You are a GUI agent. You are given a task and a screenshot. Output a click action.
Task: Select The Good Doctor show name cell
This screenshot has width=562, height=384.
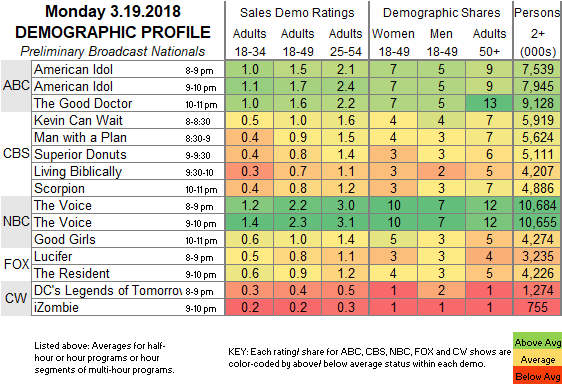(83, 103)
